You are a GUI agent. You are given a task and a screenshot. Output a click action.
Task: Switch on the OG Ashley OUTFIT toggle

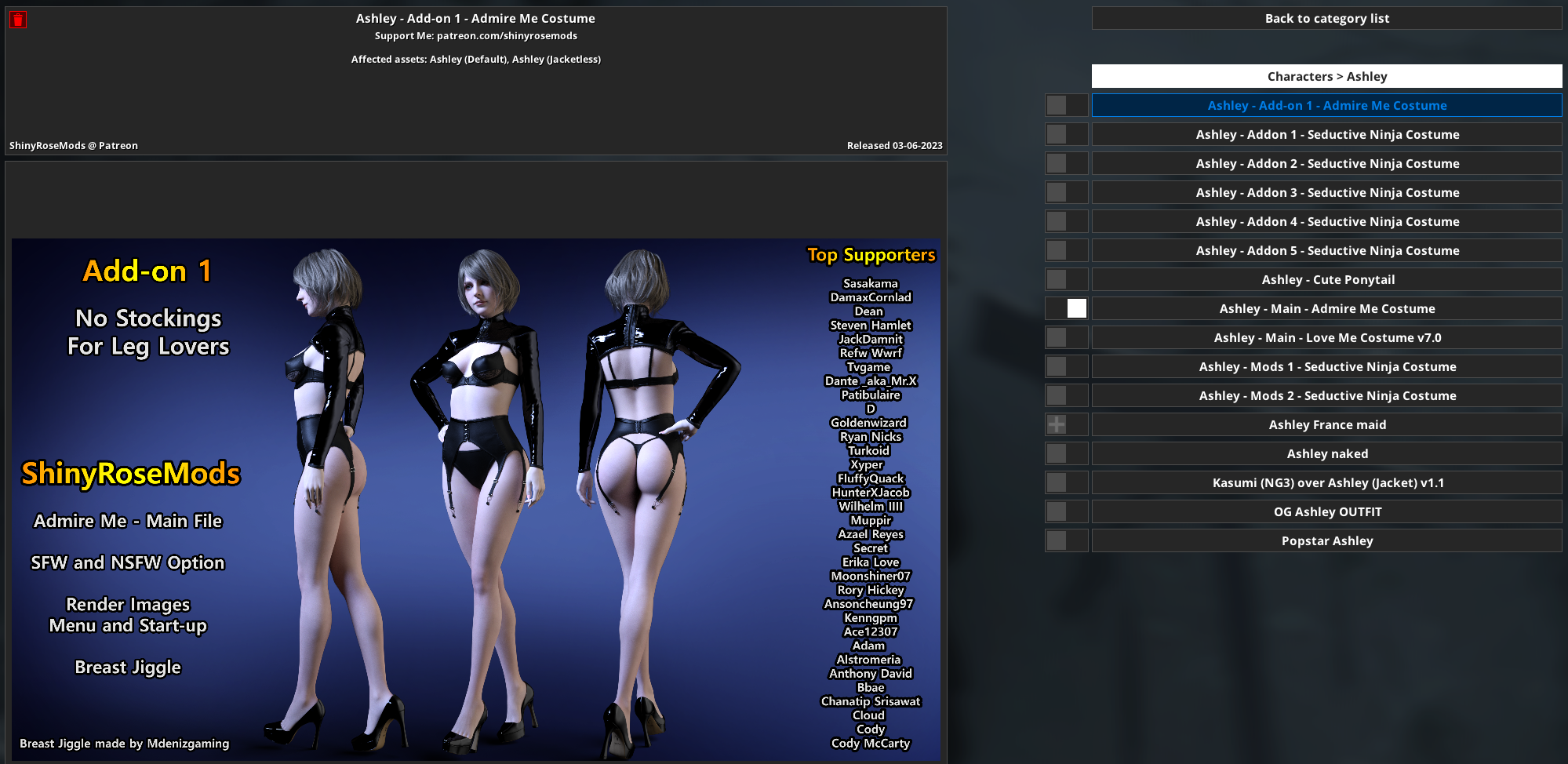(1067, 511)
